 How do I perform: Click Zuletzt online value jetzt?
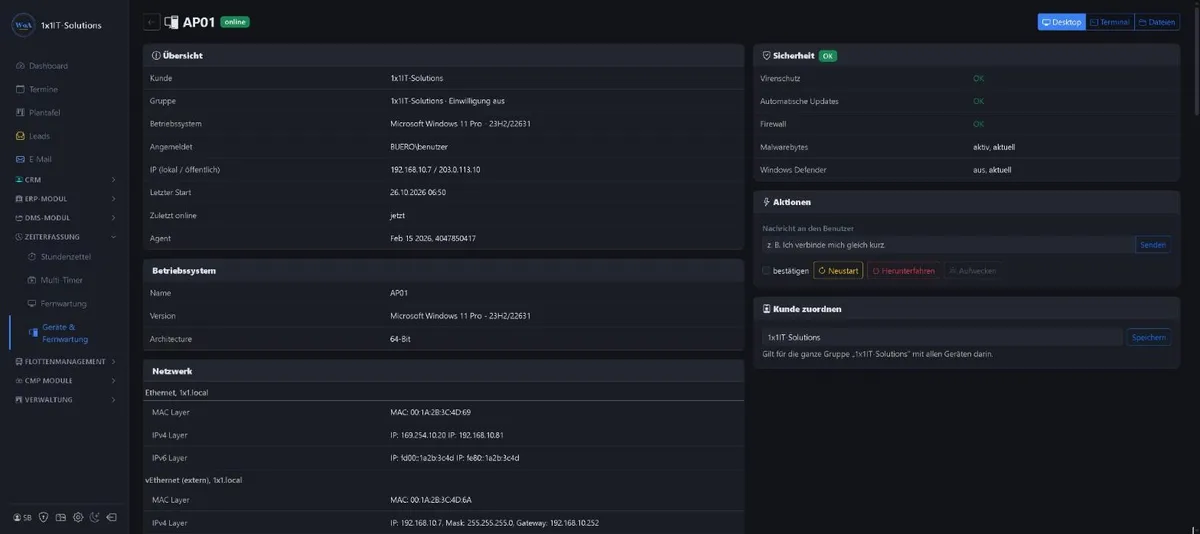coord(397,215)
